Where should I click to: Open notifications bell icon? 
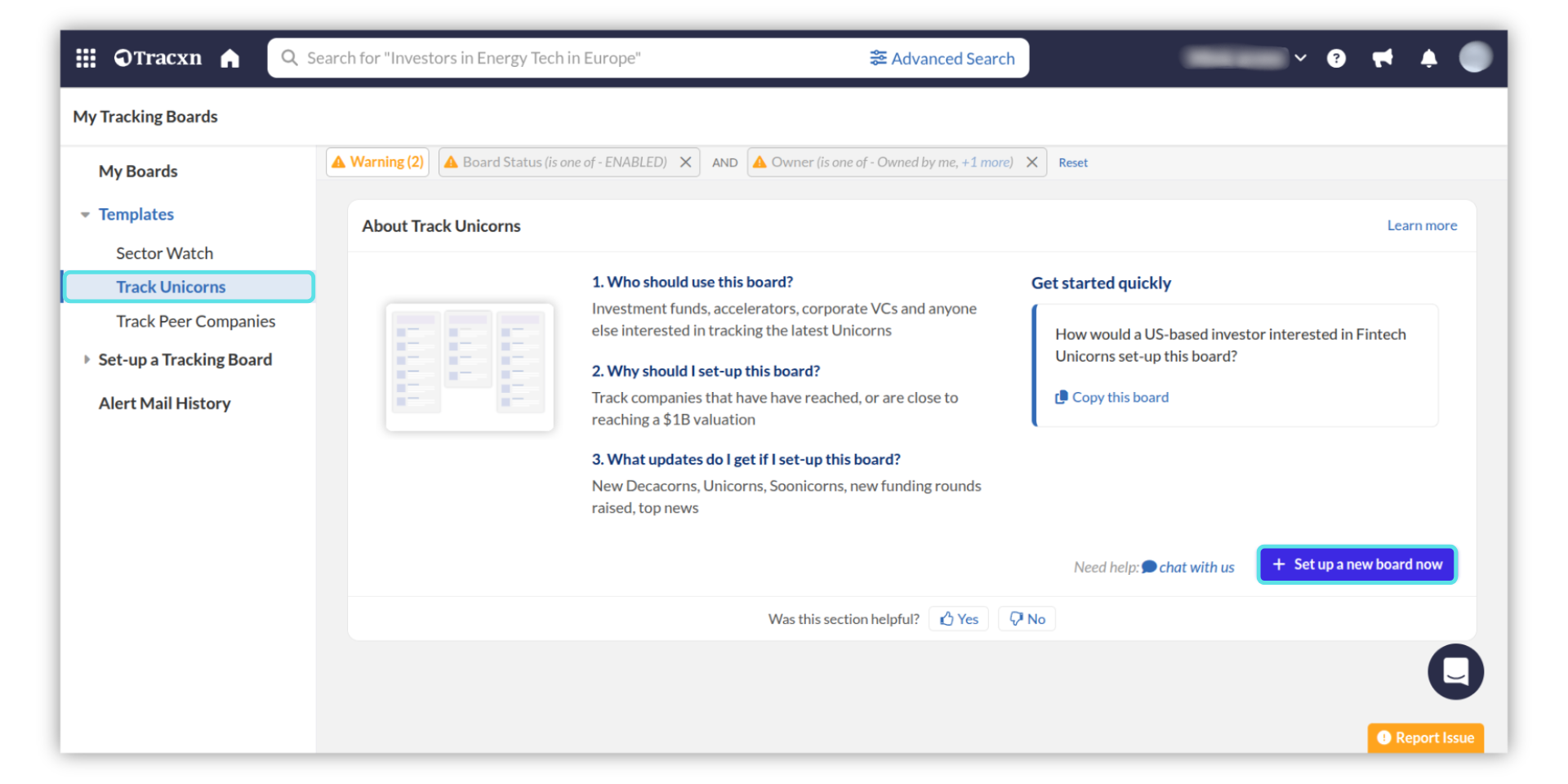click(x=1428, y=58)
